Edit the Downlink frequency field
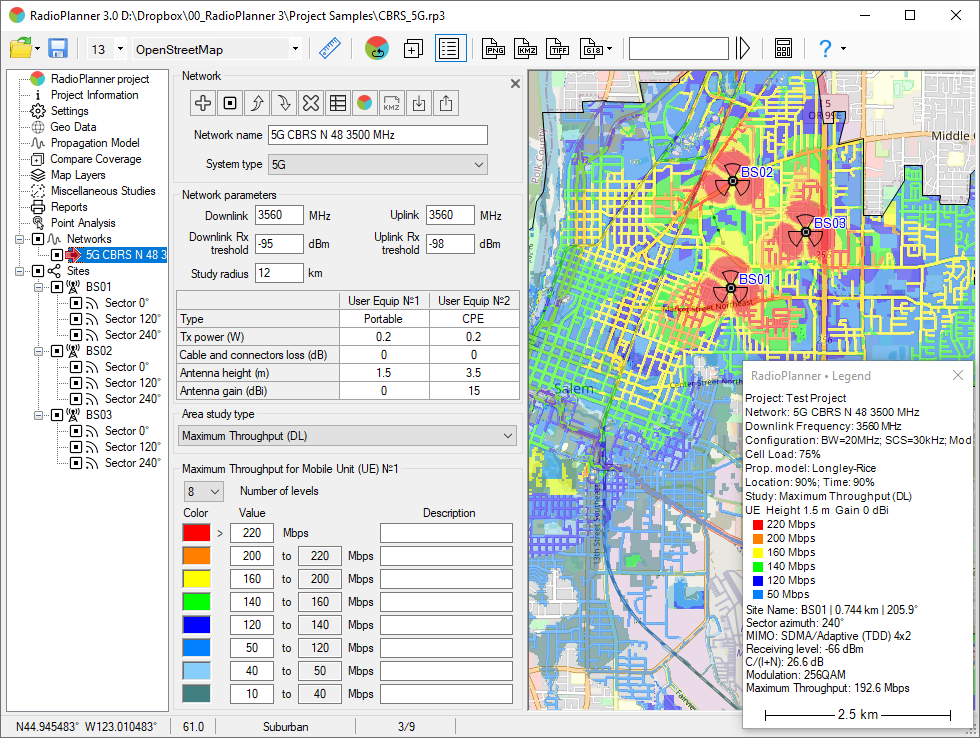 pos(279,214)
